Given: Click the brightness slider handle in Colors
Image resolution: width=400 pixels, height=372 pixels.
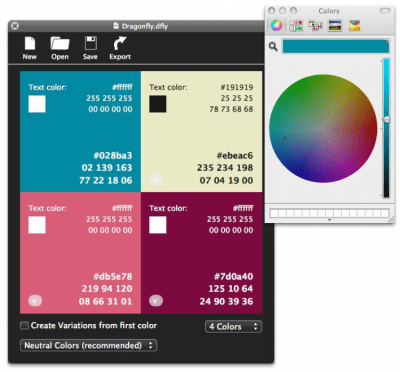Looking at the screenshot, I should (x=386, y=119).
